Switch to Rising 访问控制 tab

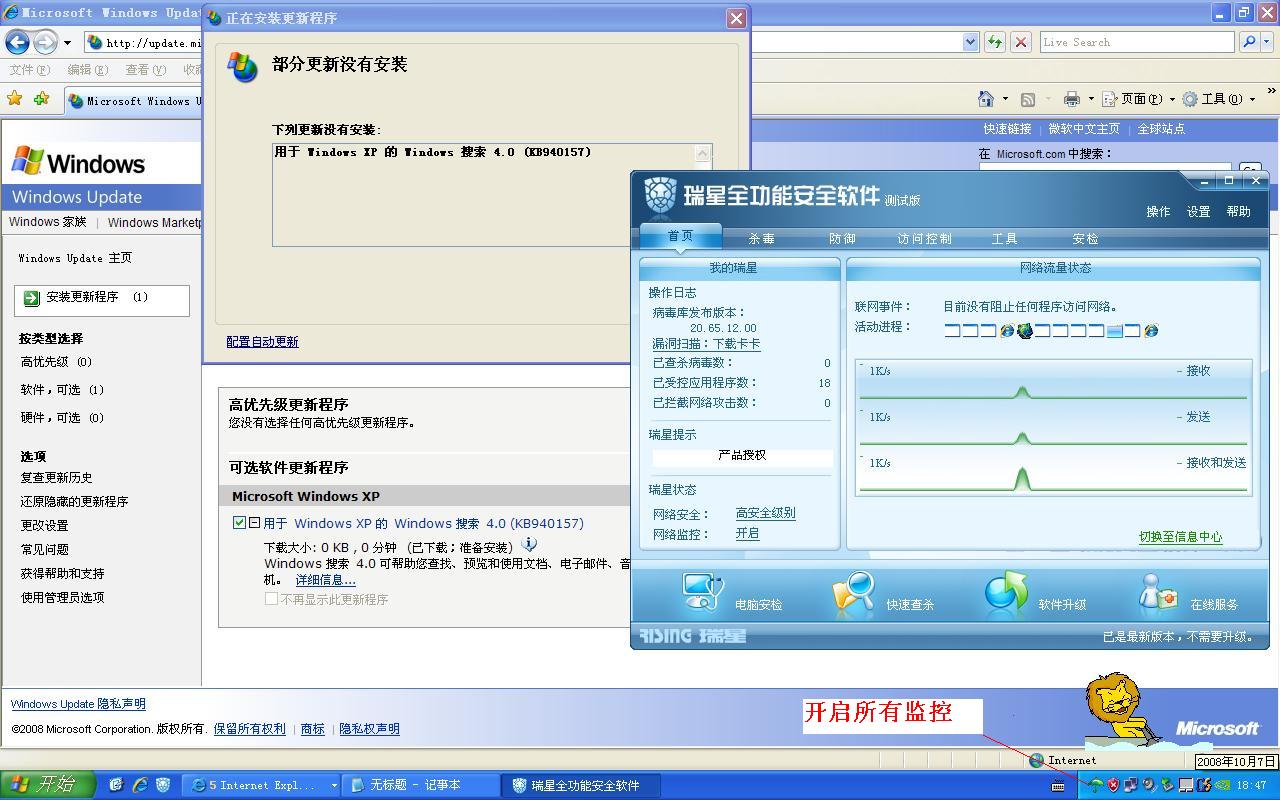[924, 238]
